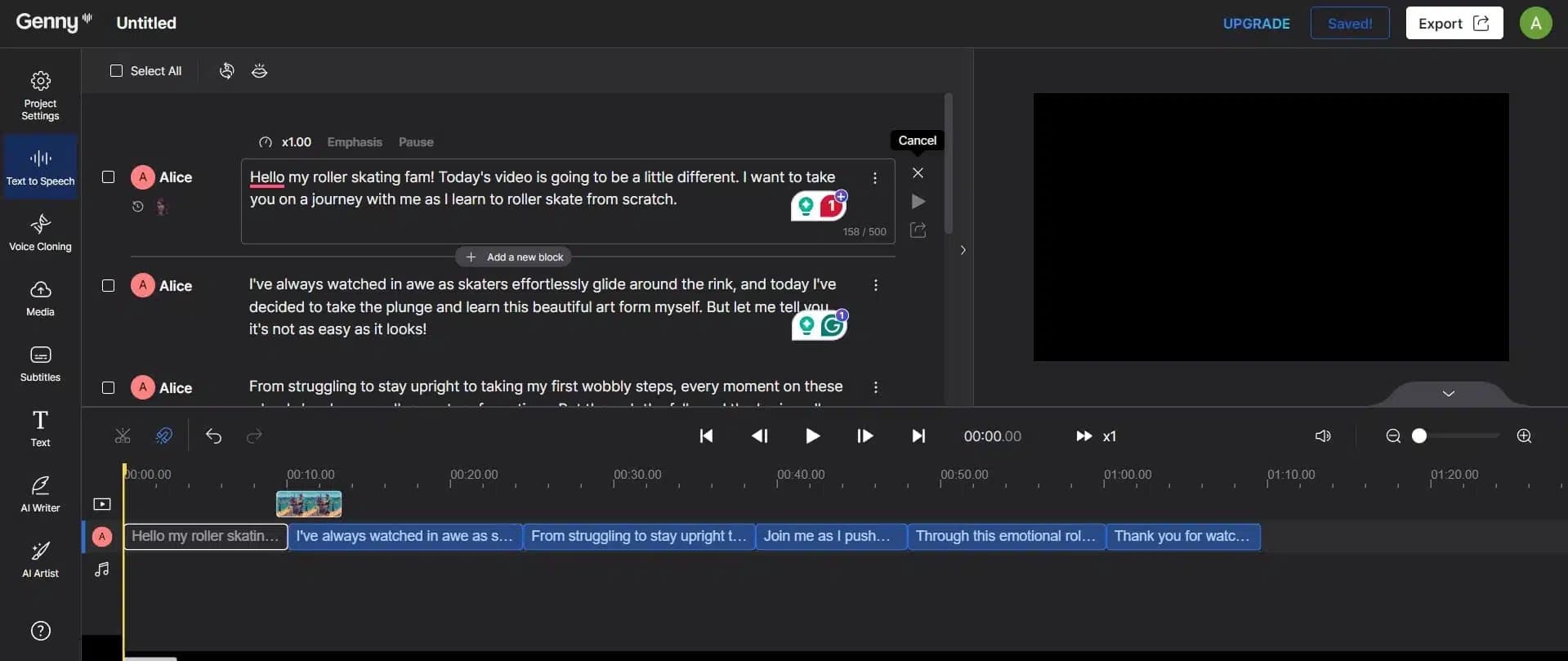1568x661 pixels.
Task: Select 'From struggling to stay upright' timeline clip
Action: (639, 536)
